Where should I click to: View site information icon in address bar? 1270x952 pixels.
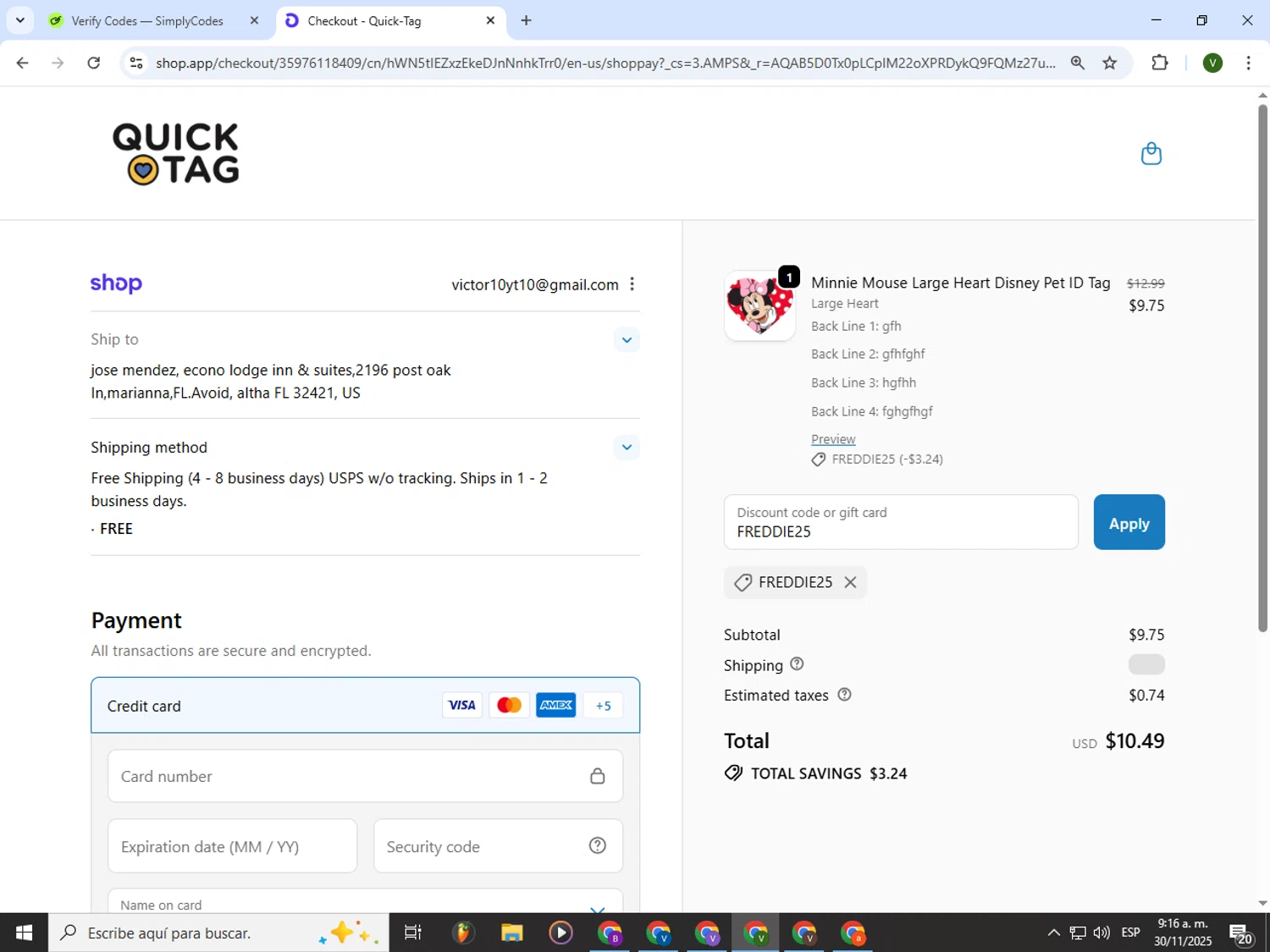(136, 63)
